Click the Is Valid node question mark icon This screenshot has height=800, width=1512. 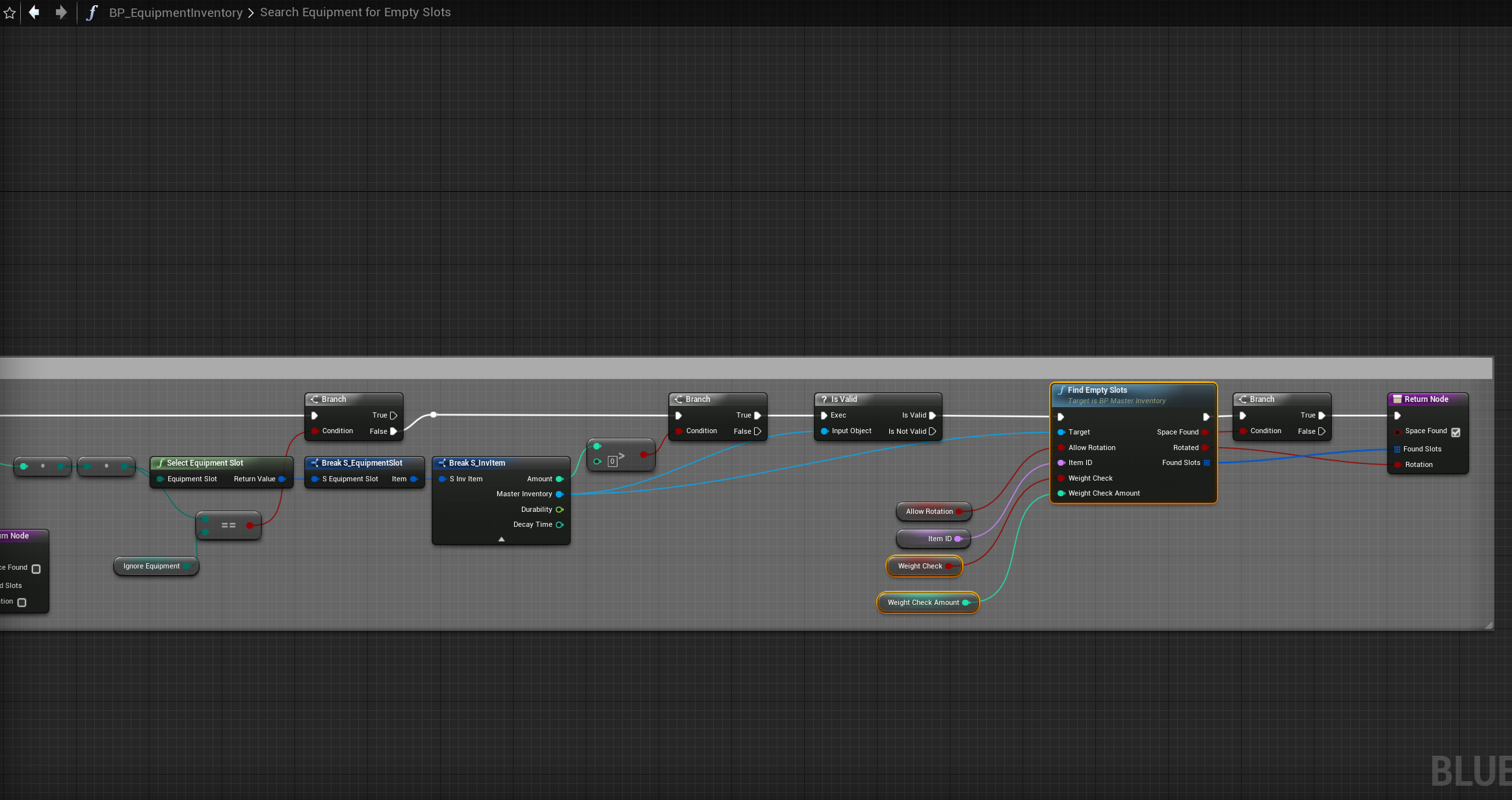(x=824, y=399)
